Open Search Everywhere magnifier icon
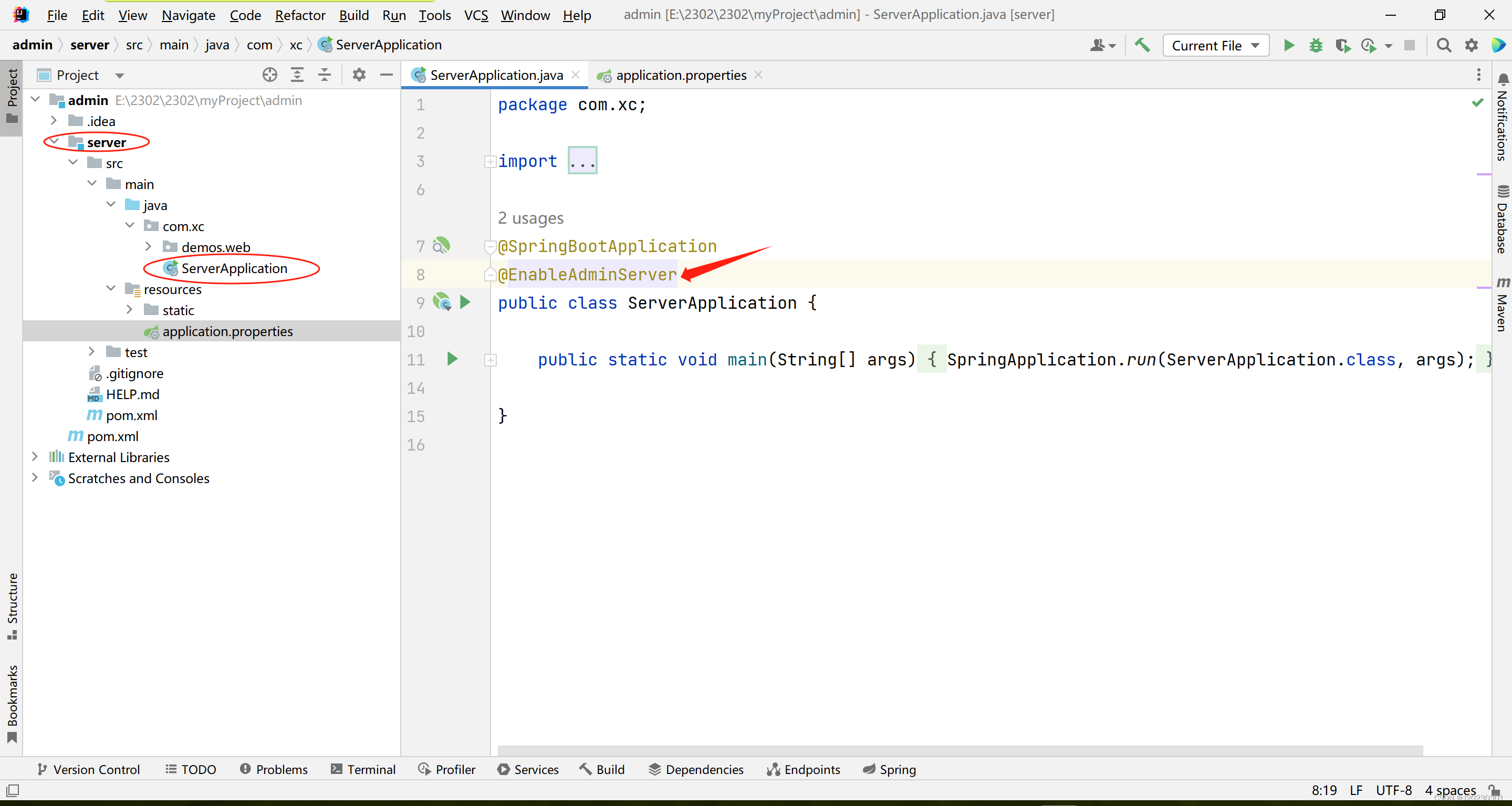Screen dimensions: 1512x806 (1444, 45)
